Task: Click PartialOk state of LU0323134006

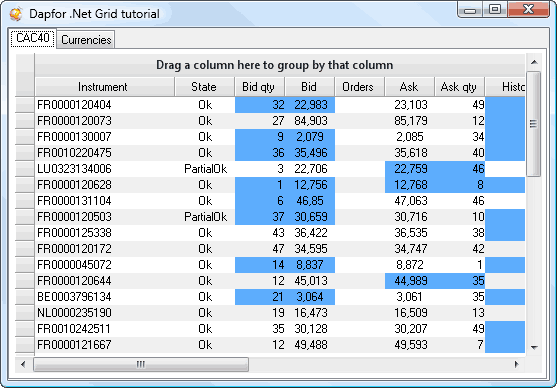Action: (x=205, y=169)
